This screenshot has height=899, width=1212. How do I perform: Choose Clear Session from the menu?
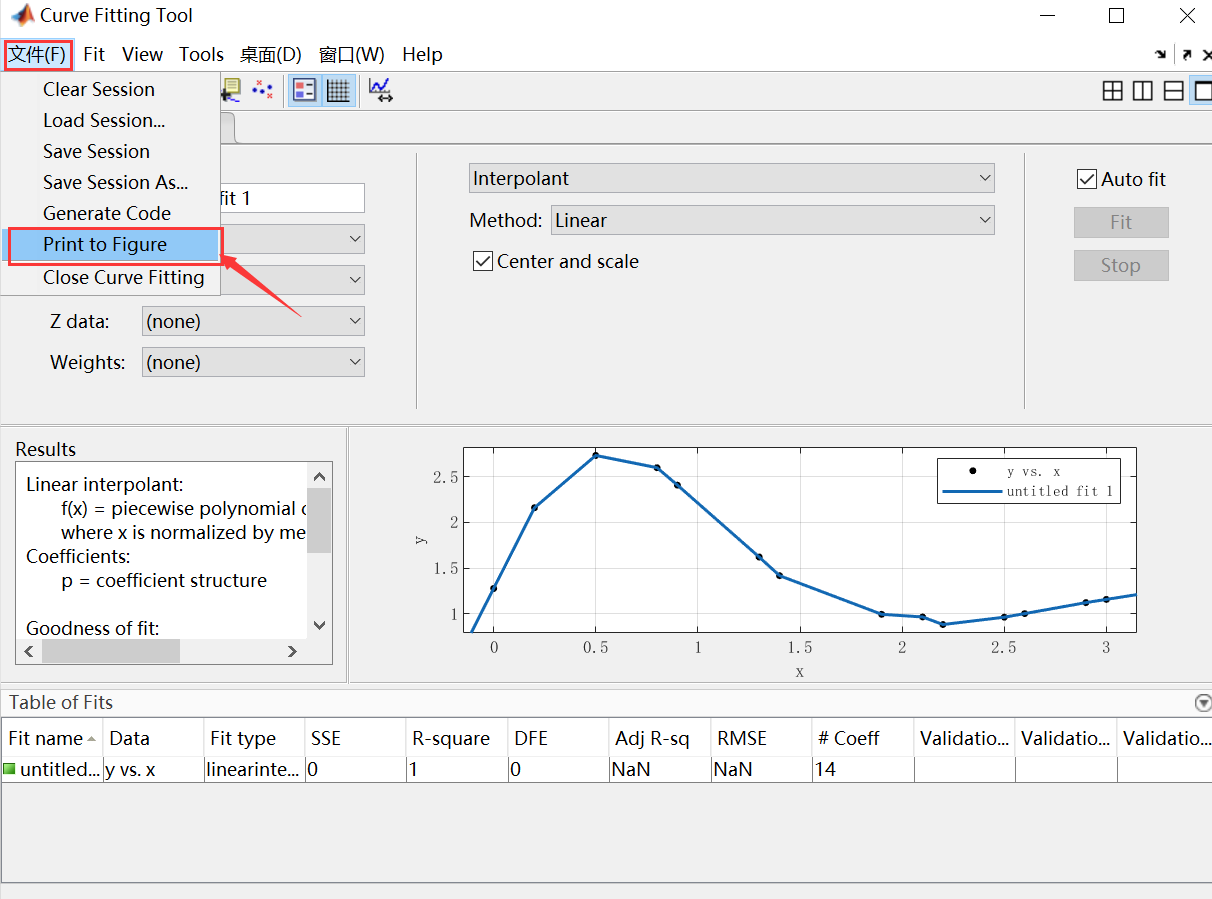click(110, 89)
